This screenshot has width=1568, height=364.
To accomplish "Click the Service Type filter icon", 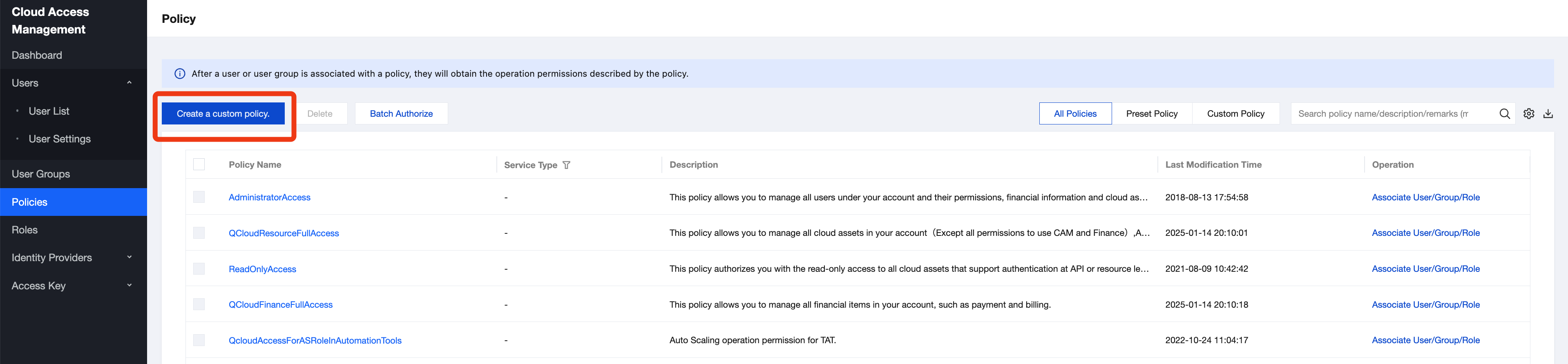I will (x=566, y=165).
